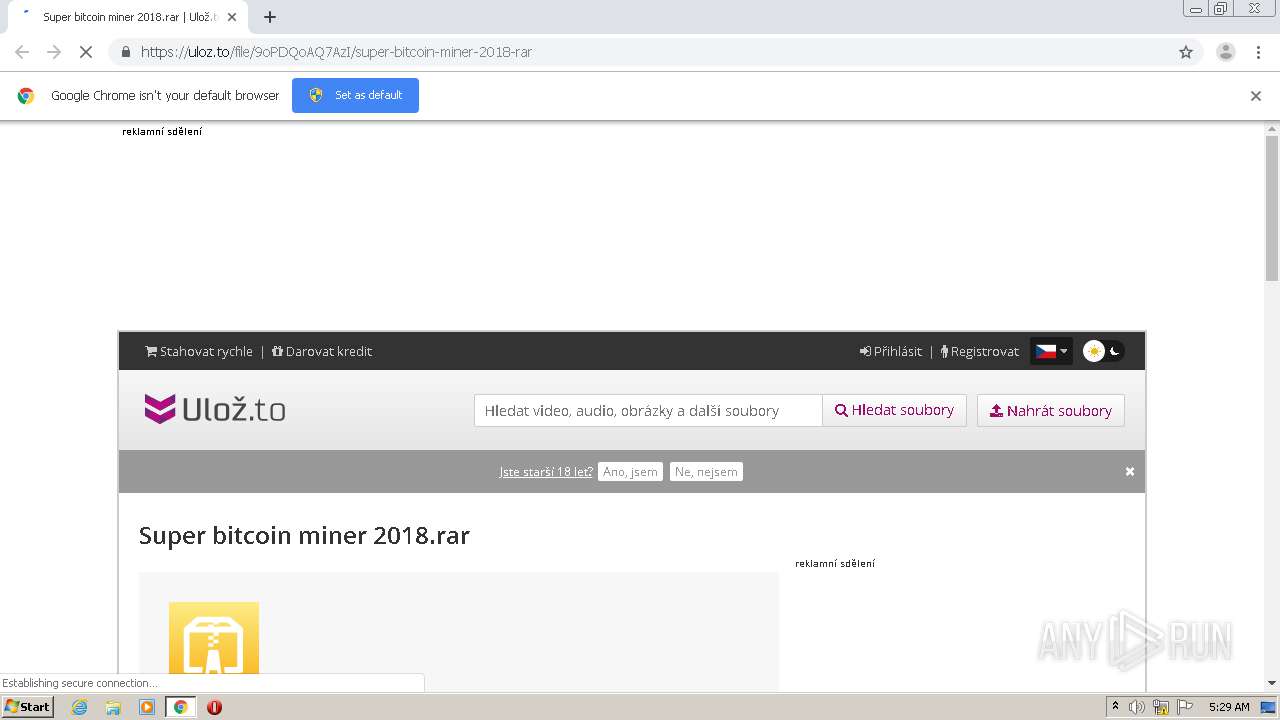Launch Internet Explorer from taskbar

[80, 707]
